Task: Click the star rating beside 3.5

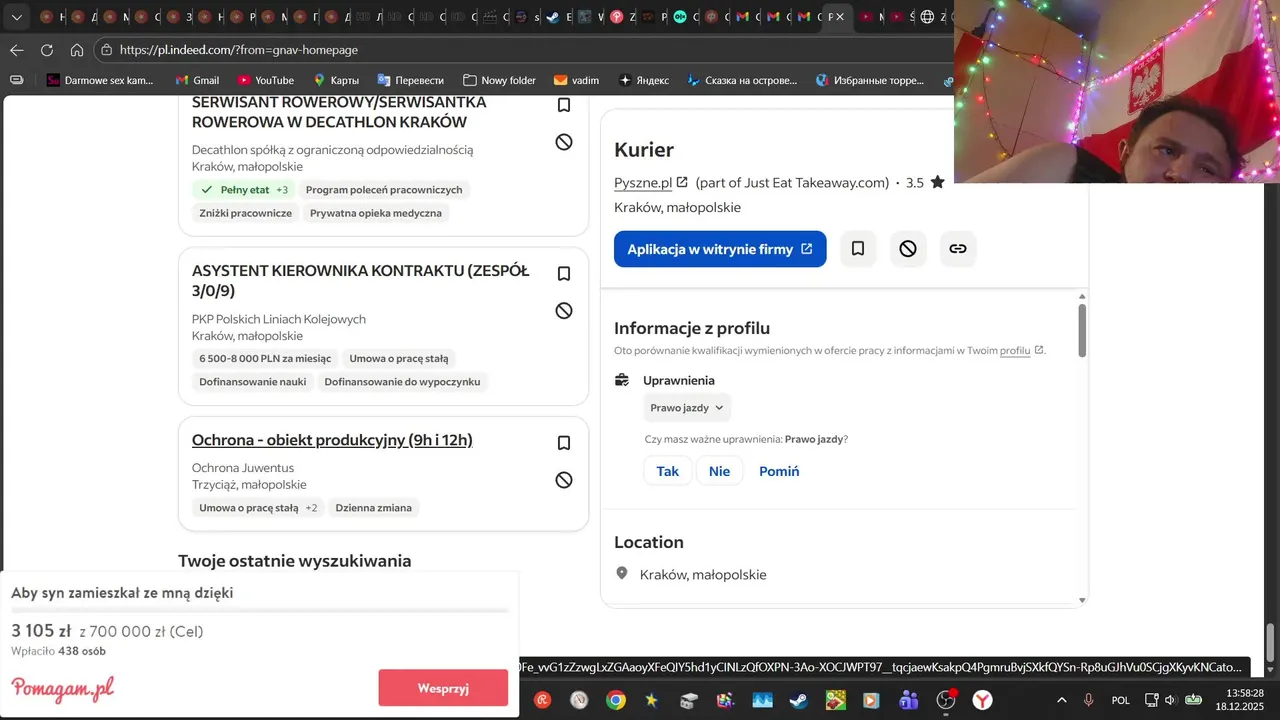Action: (x=937, y=182)
